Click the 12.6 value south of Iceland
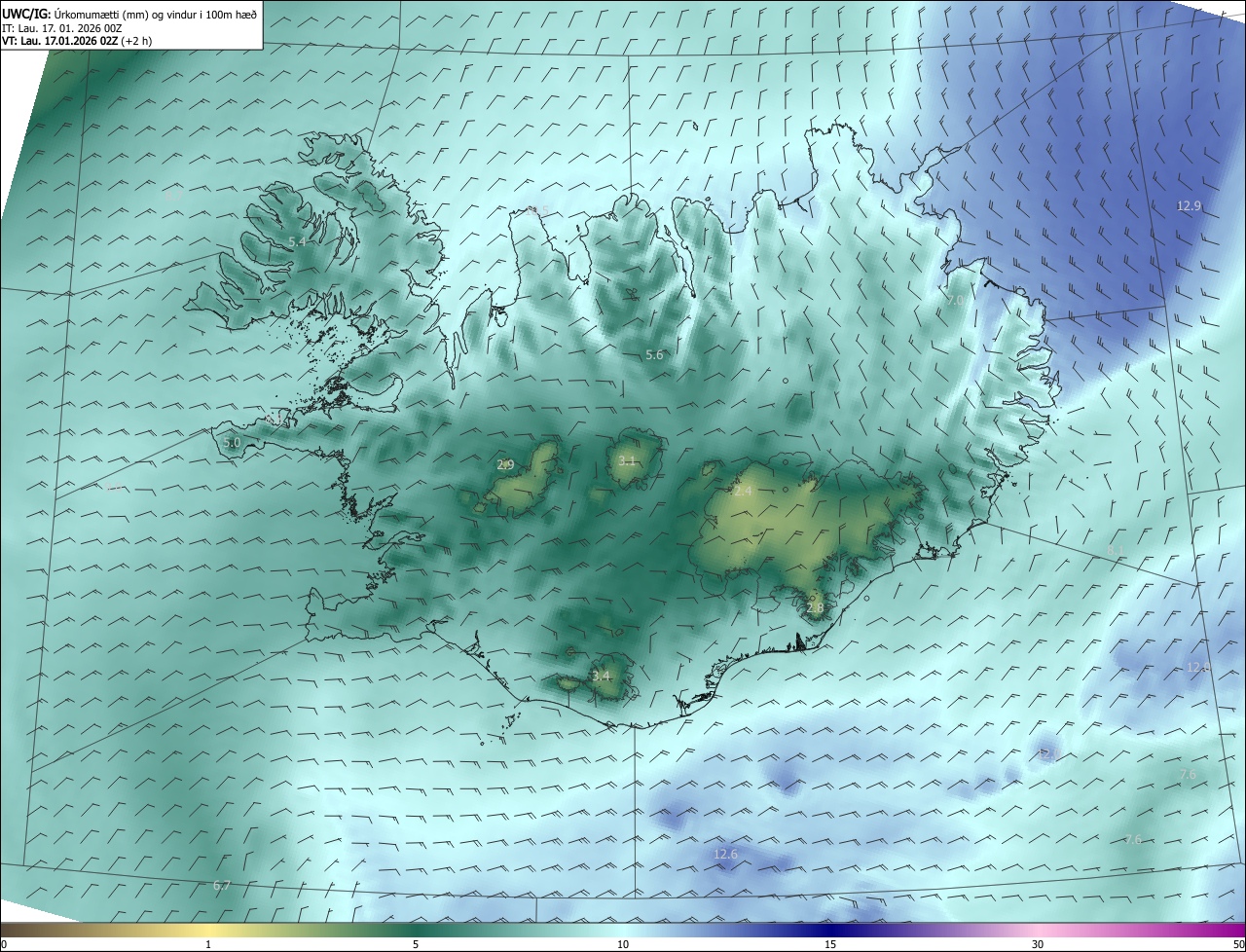The image size is (1246, 952). (726, 855)
